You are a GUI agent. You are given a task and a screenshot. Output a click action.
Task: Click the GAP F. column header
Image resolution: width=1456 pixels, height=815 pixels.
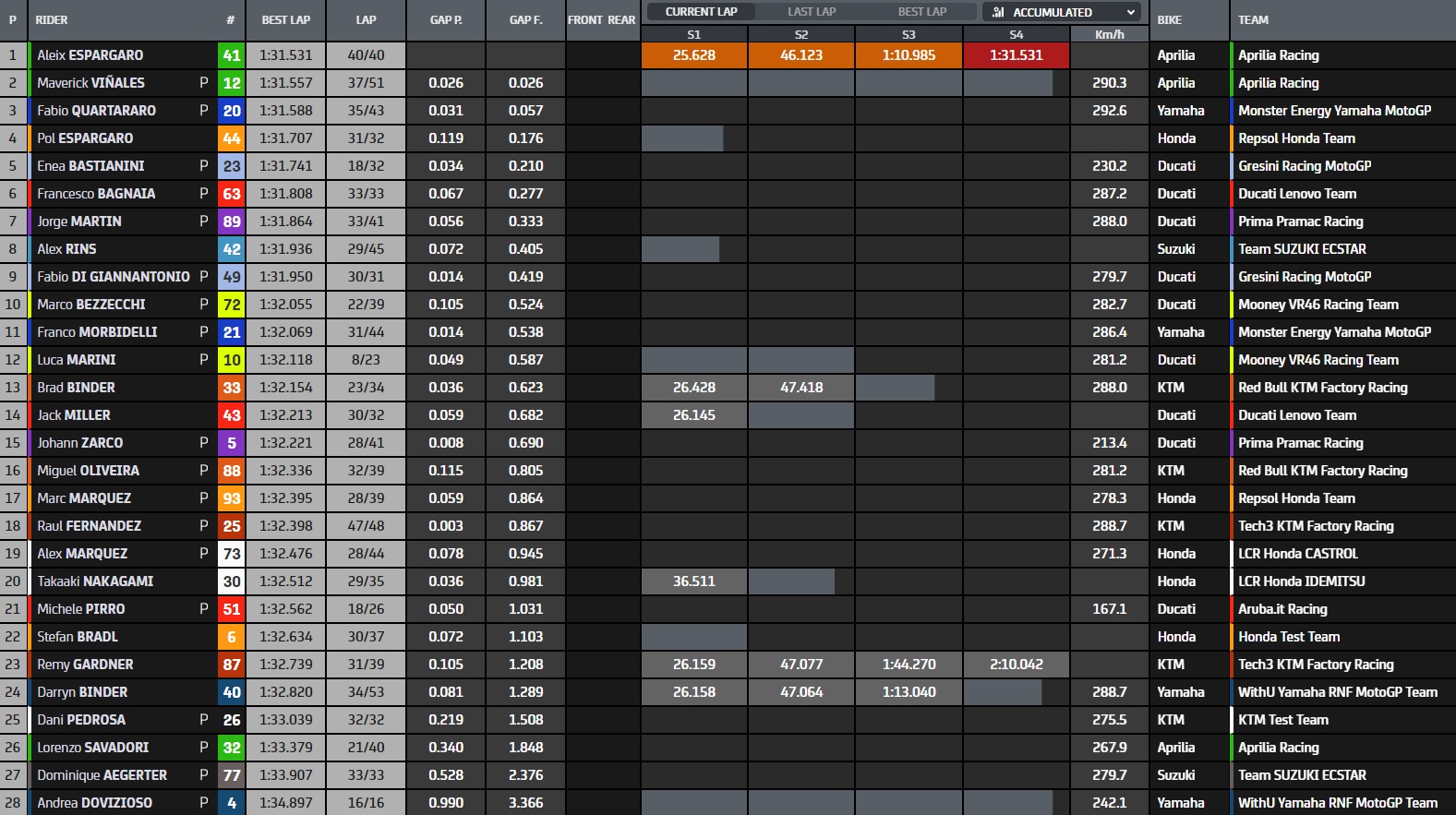tap(525, 19)
